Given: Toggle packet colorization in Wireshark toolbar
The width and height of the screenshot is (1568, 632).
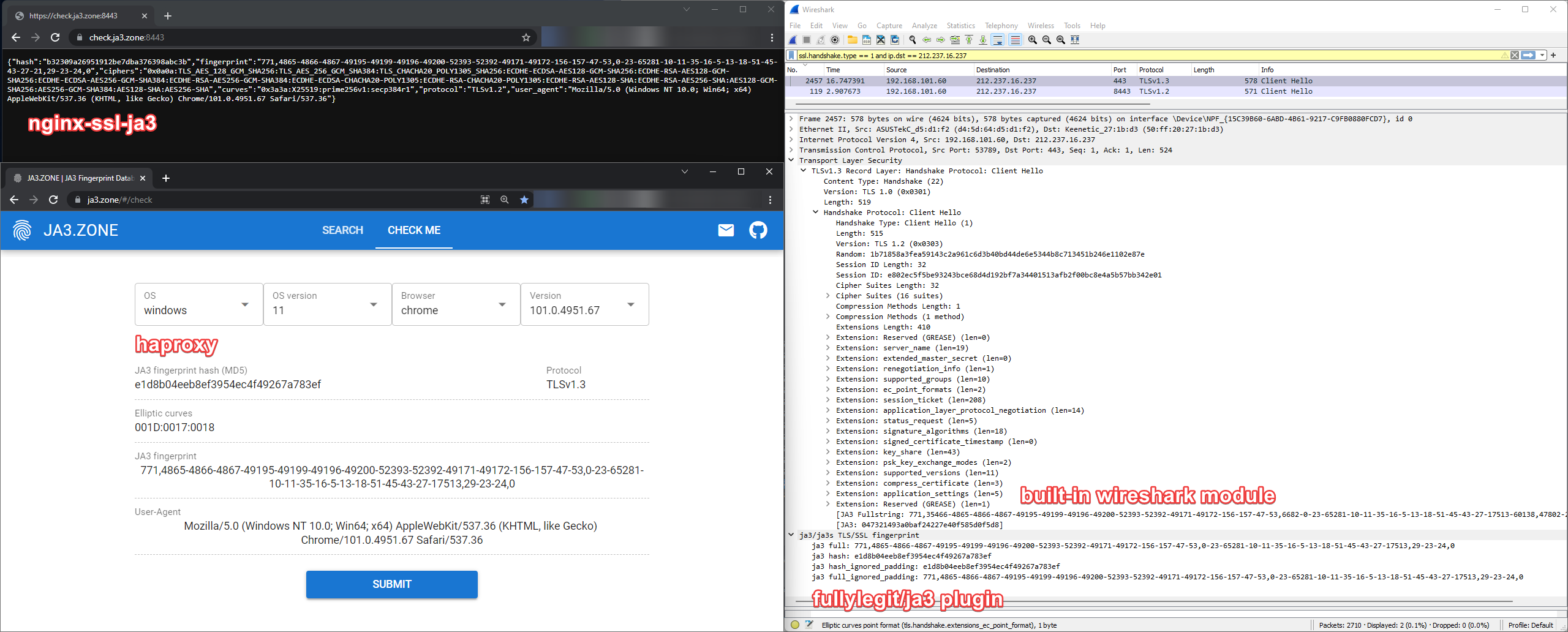Looking at the screenshot, I should [x=1015, y=40].
